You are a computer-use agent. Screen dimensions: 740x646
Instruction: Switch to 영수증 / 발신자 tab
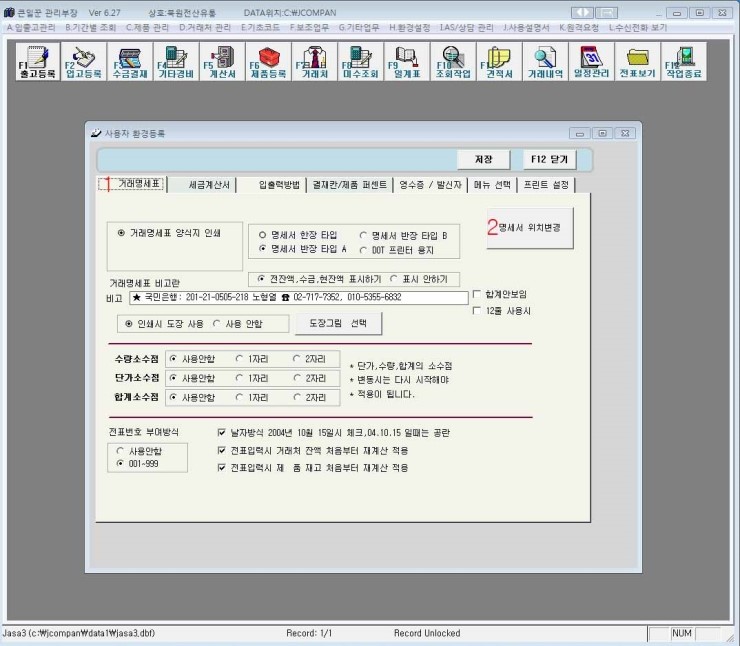coord(430,185)
